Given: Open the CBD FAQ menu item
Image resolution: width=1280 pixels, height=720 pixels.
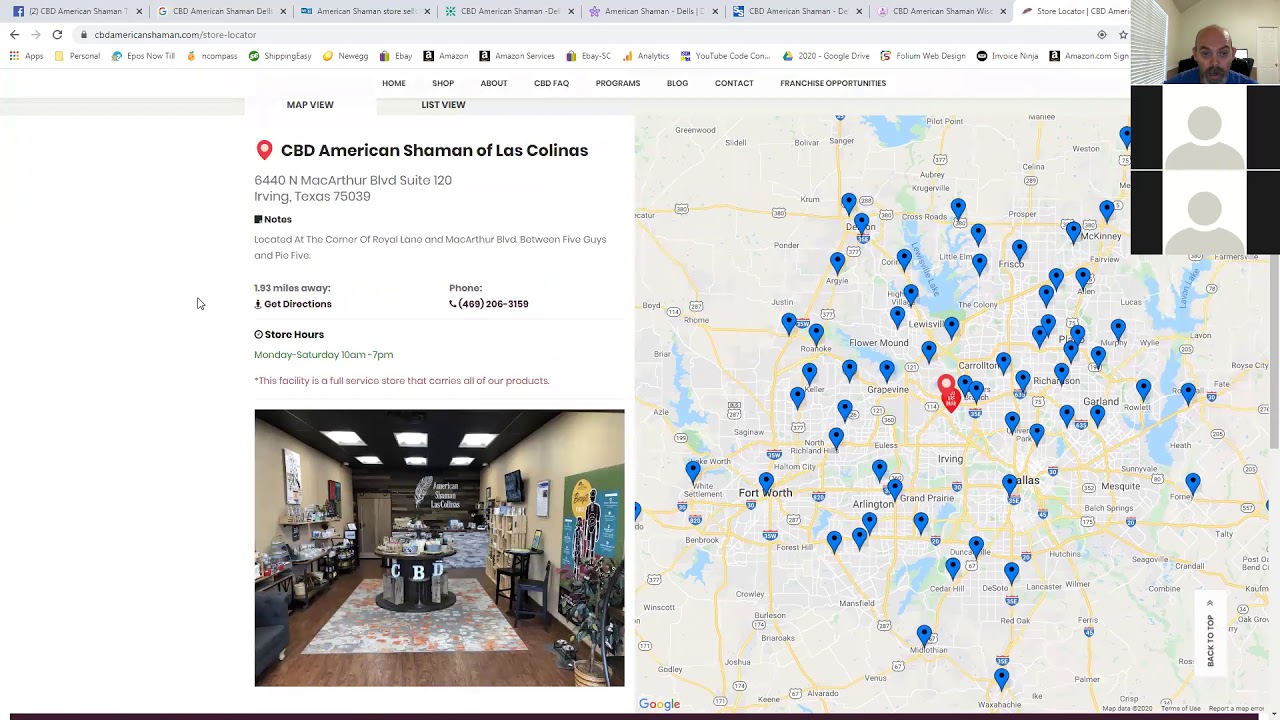Looking at the screenshot, I should tap(551, 83).
